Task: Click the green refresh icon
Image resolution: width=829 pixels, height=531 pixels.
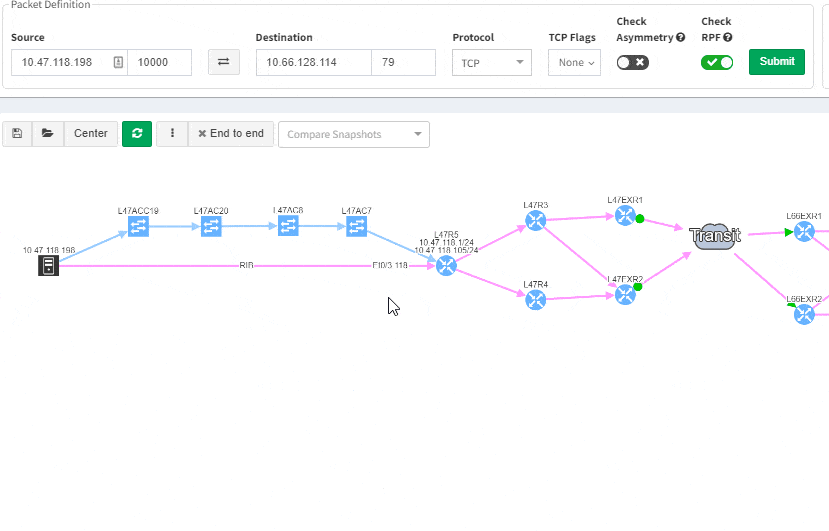Action: (137, 134)
